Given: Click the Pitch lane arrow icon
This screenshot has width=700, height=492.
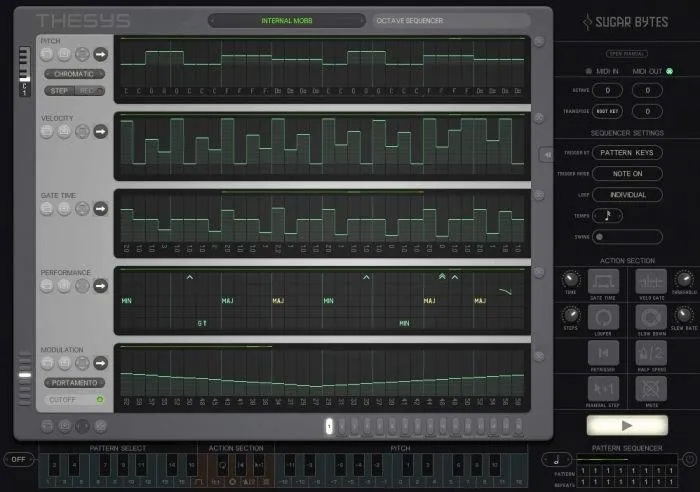Looking at the screenshot, I should 100,54.
